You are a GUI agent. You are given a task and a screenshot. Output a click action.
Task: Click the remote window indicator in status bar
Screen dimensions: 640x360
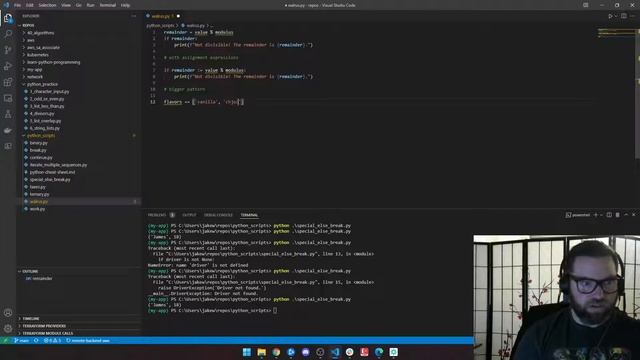pyautogui.click(x=5, y=340)
